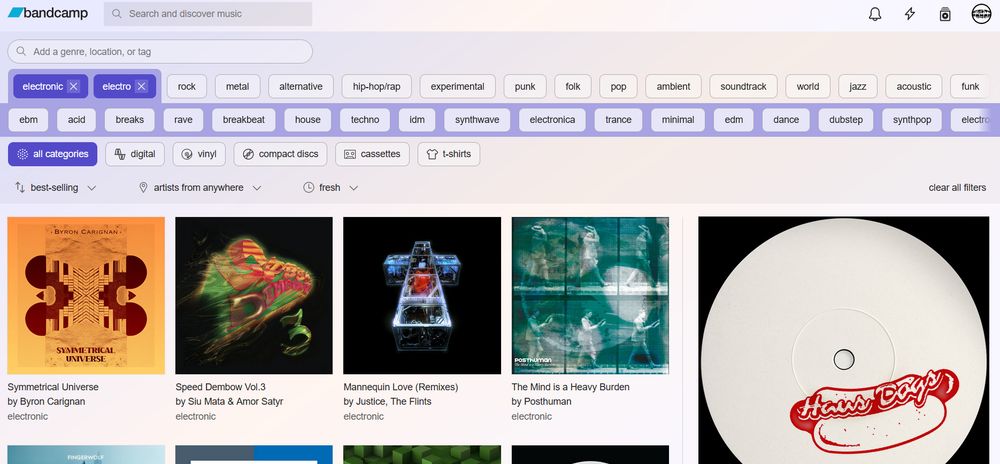Viewport: 1000px width, 464px height.
Task: Select the all categories format filter
Action: point(53,154)
